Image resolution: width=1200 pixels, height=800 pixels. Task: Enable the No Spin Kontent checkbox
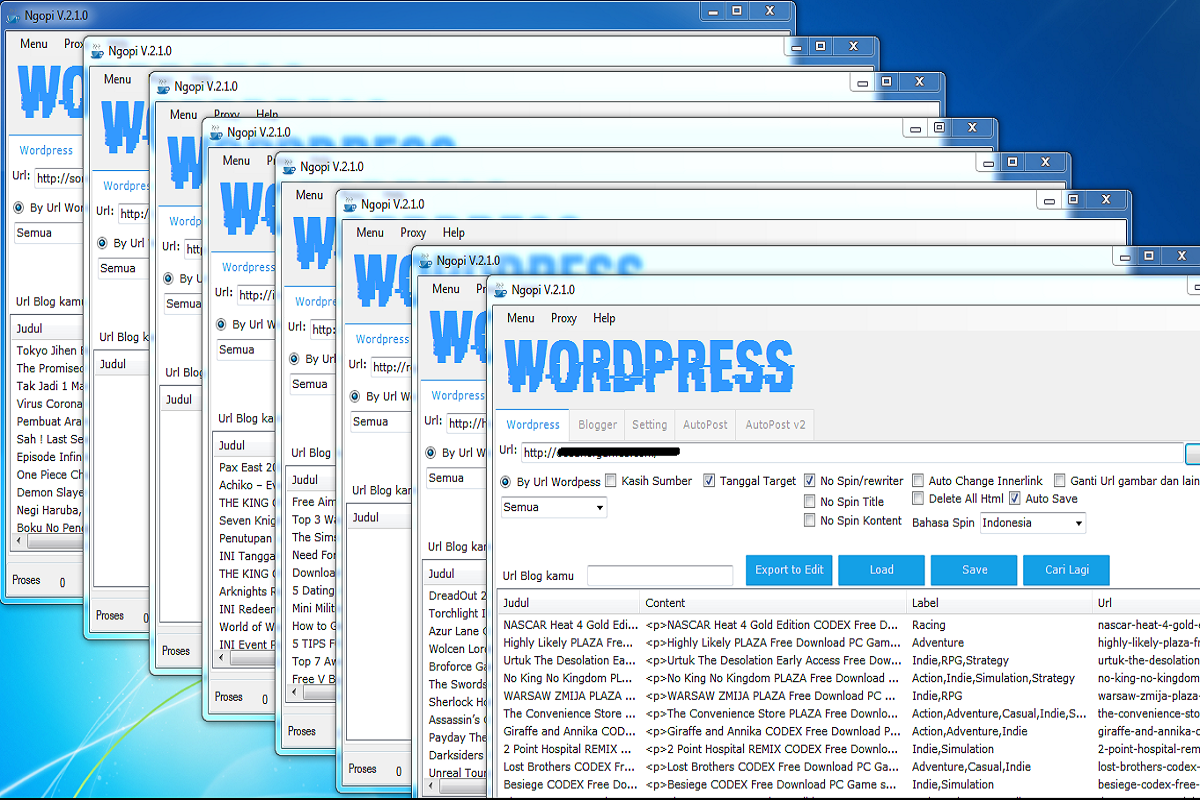pyautogui.click(x=810, y=520)
